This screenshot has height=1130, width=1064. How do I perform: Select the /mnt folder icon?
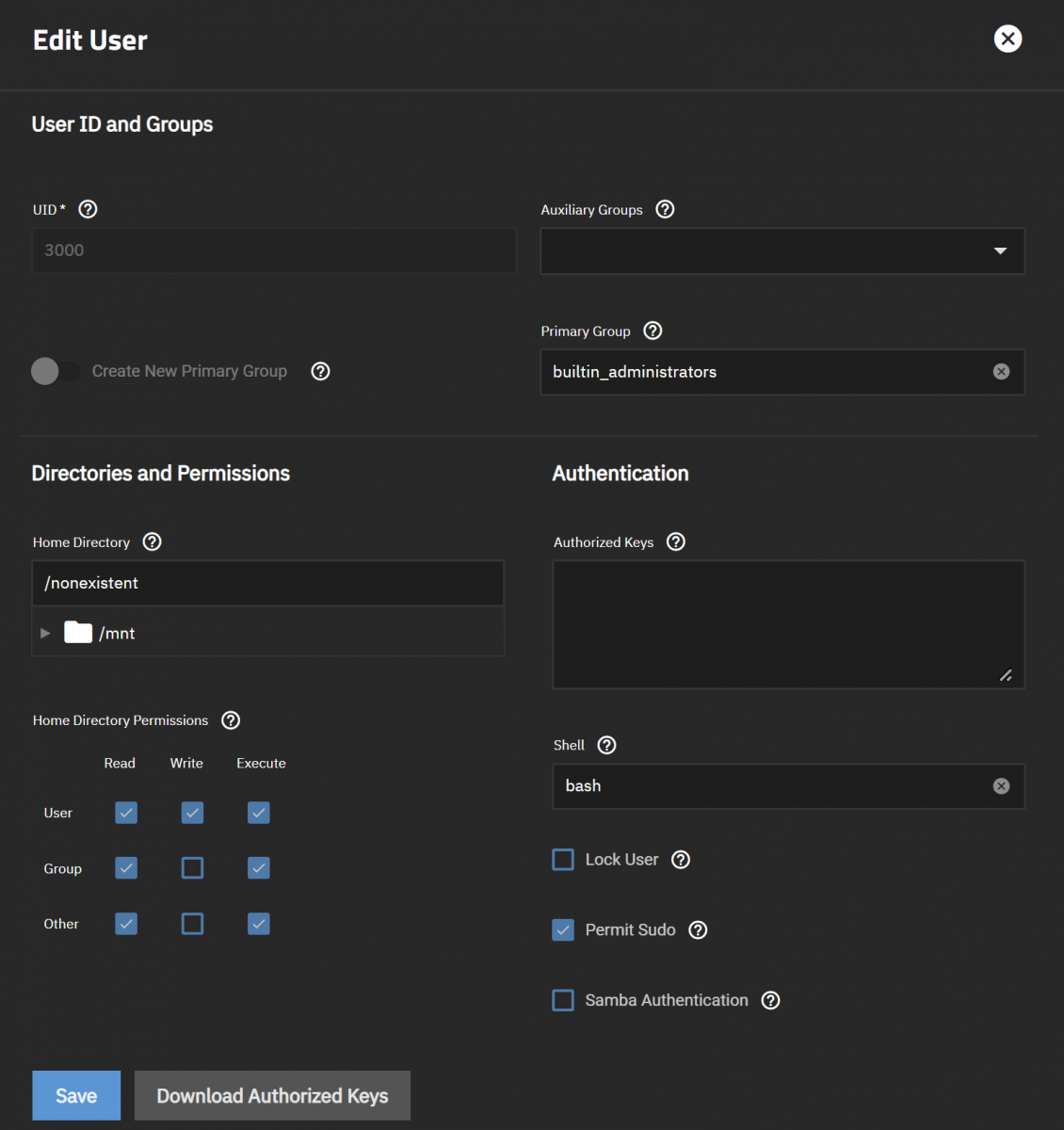pos(78,632)
